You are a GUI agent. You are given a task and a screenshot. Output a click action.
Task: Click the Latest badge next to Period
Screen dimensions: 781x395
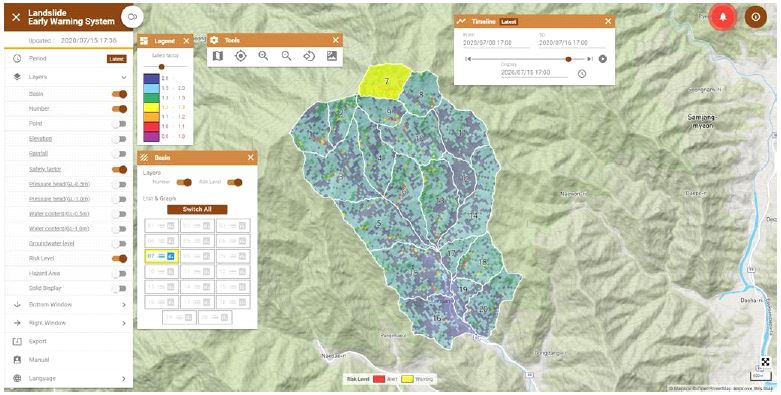[117, 59]
